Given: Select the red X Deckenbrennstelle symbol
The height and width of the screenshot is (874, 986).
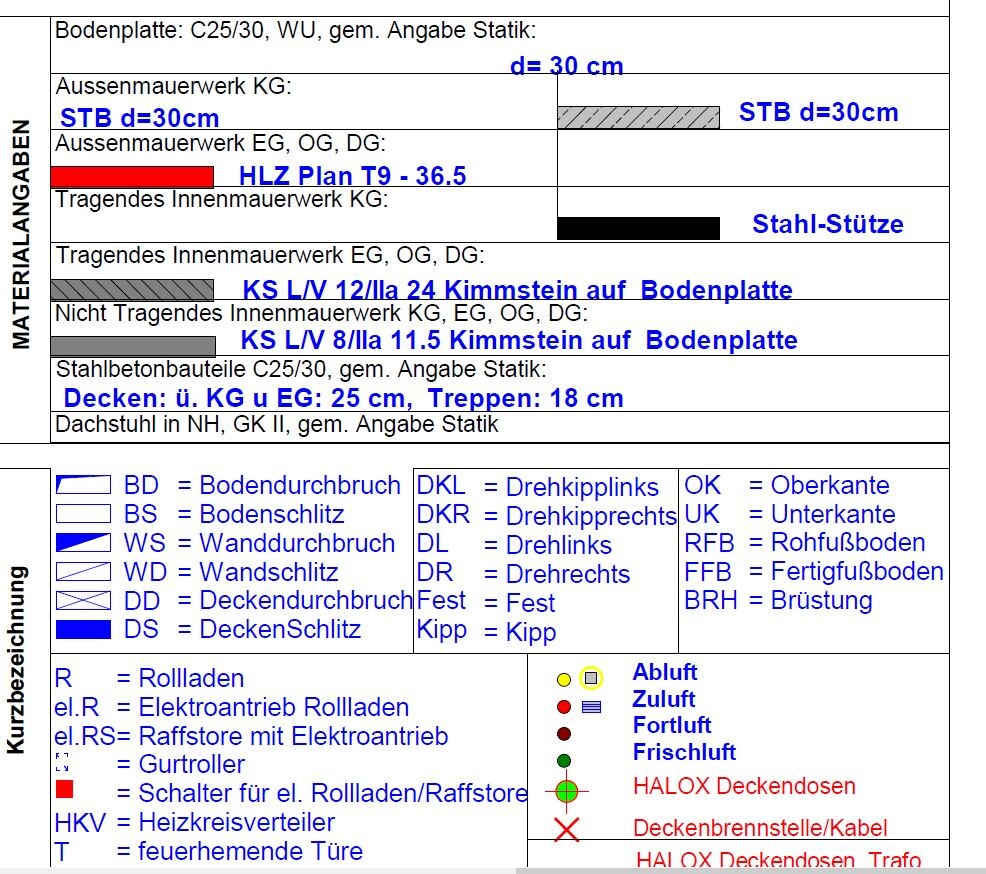Looking at the screenshot, I should (567, 828).
